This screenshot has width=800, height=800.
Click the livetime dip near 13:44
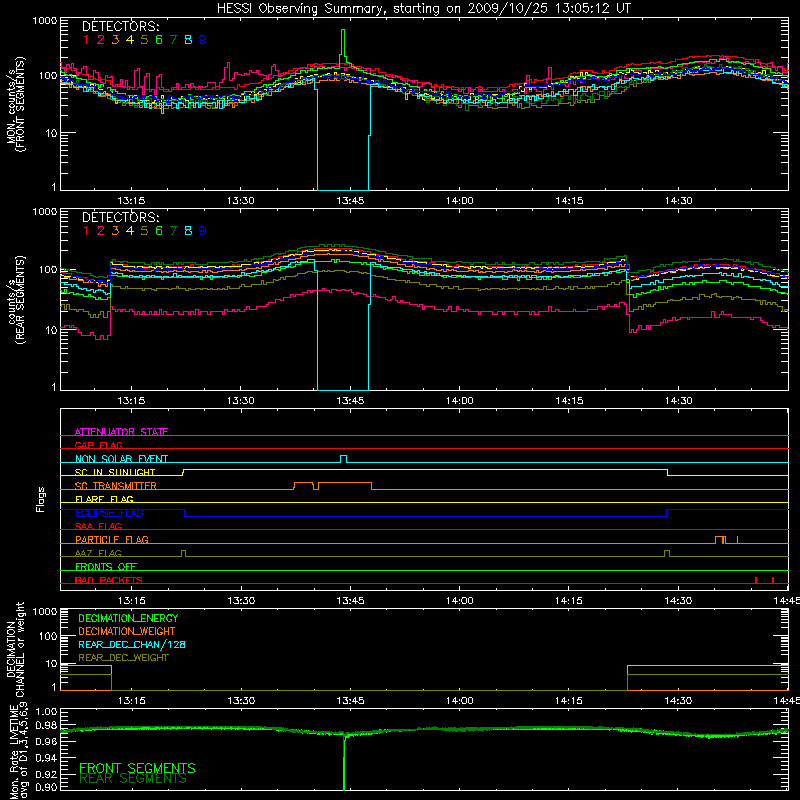[x=344, y=763]
